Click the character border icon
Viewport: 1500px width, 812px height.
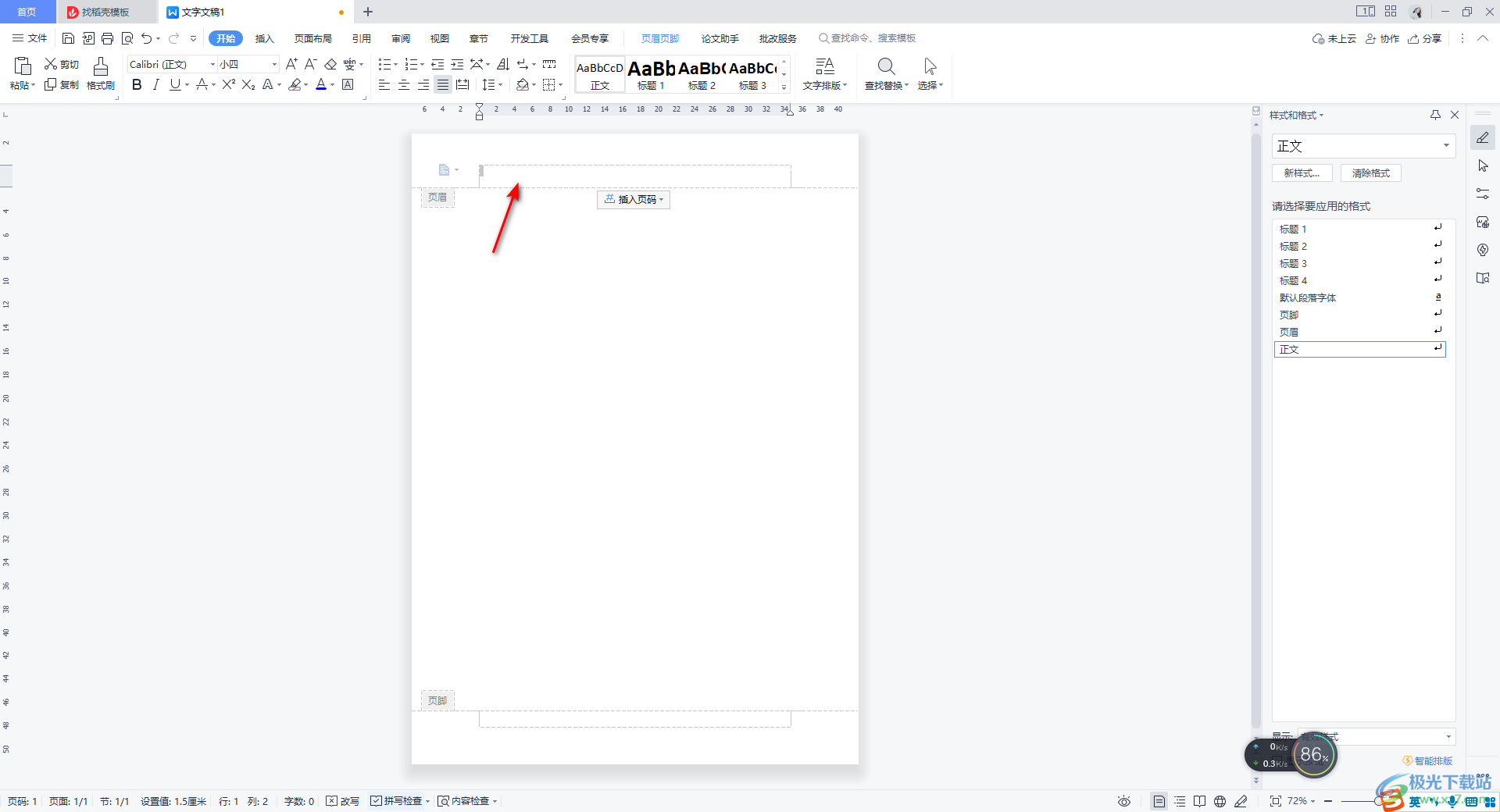pos(348,84)
